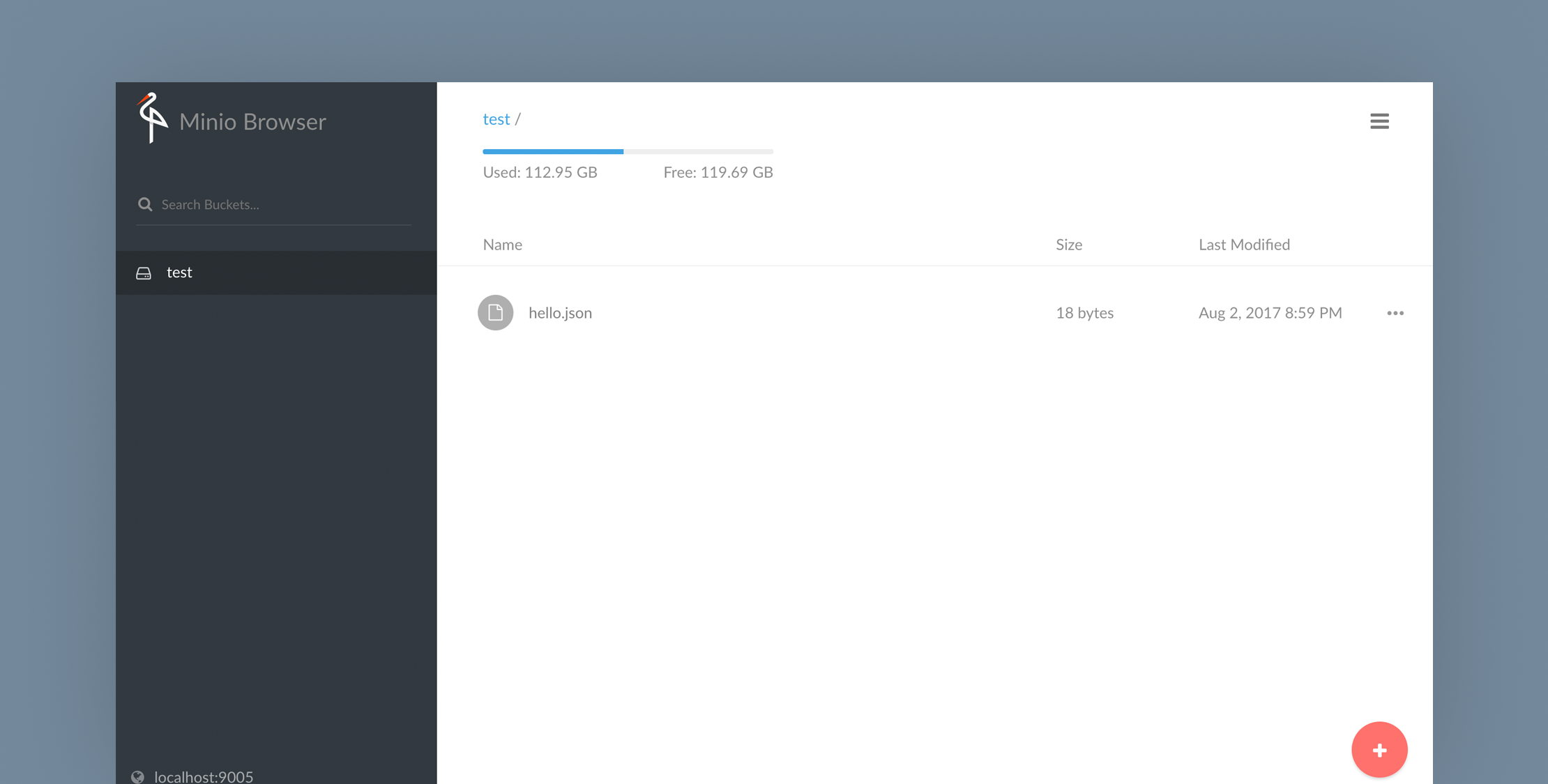Open the hamburger menu at top right
Screen dimensions: 1548x784
[1379, 121]
